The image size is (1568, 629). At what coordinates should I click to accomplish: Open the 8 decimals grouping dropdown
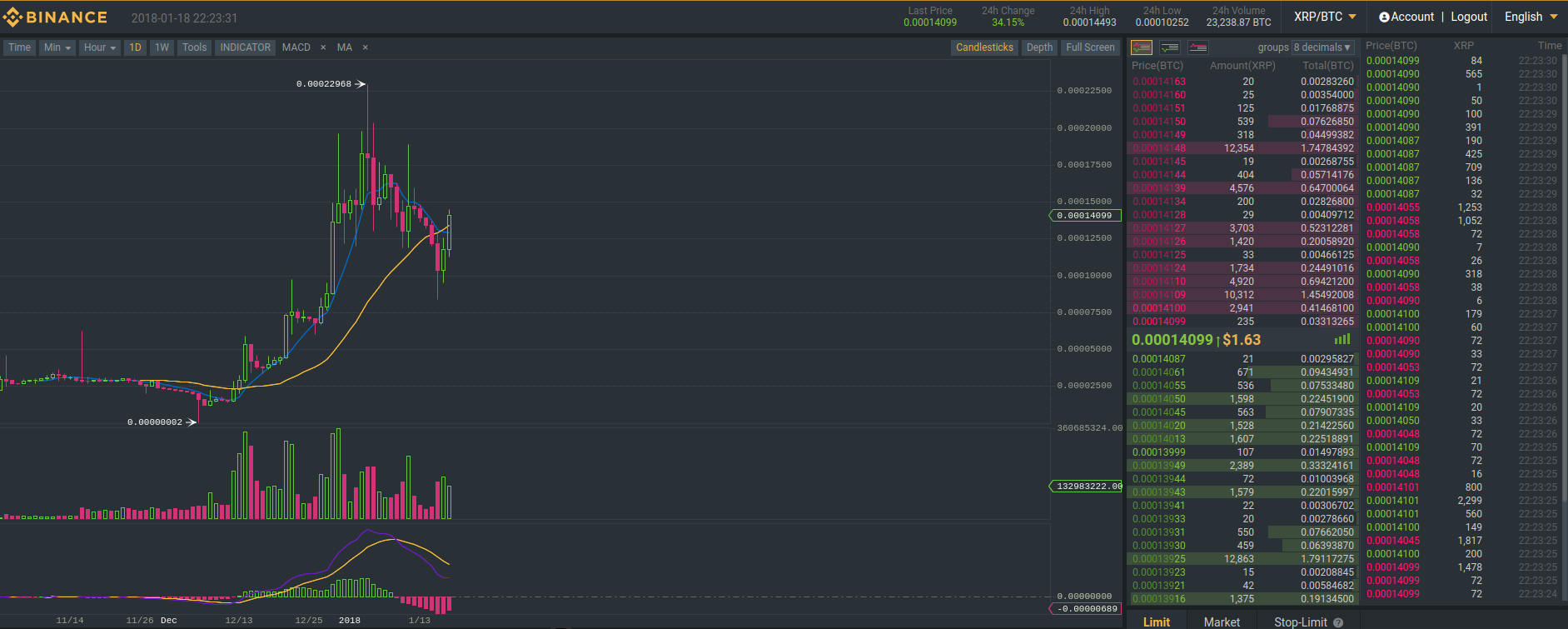[1322, 47]
